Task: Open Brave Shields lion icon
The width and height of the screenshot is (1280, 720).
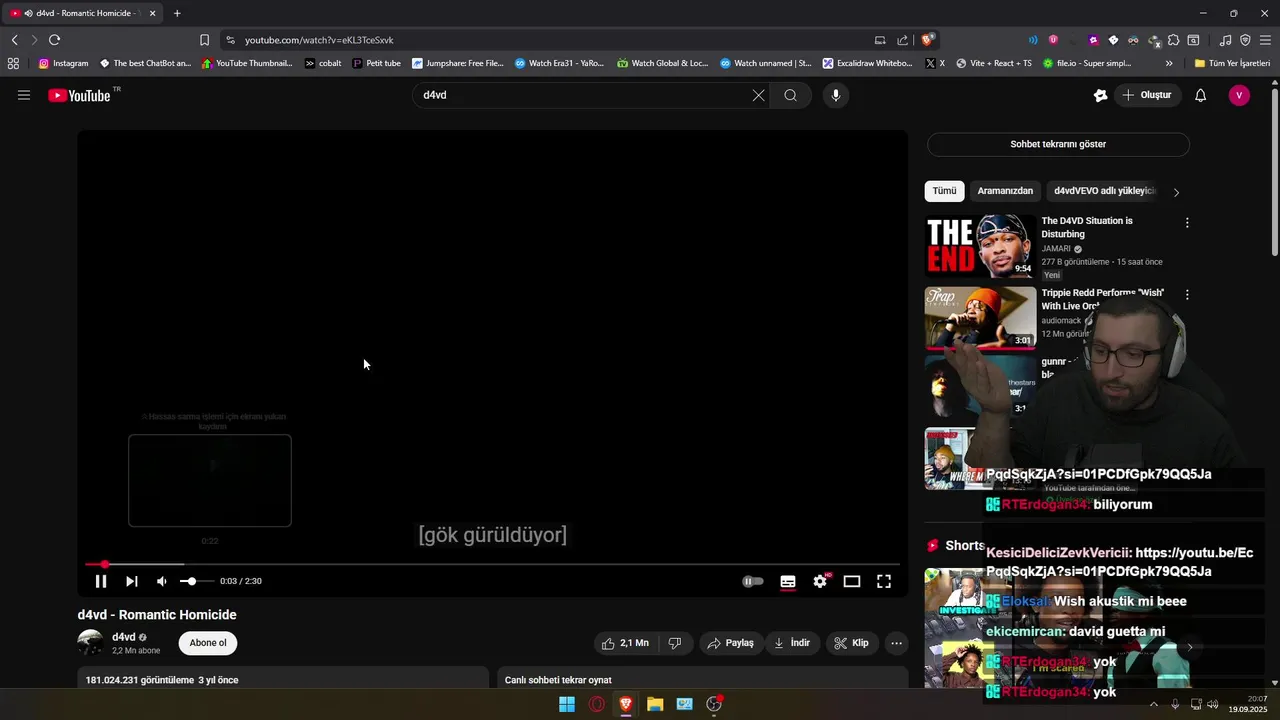Action: point(928,40)
